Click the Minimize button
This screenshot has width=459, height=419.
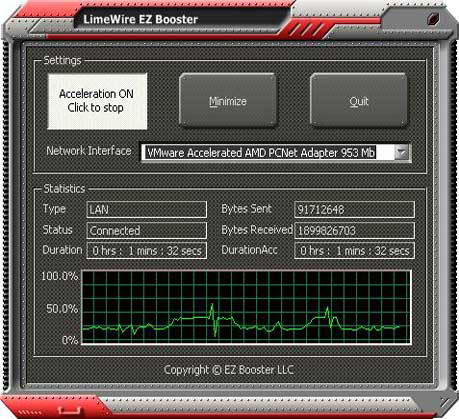(228, 100)
